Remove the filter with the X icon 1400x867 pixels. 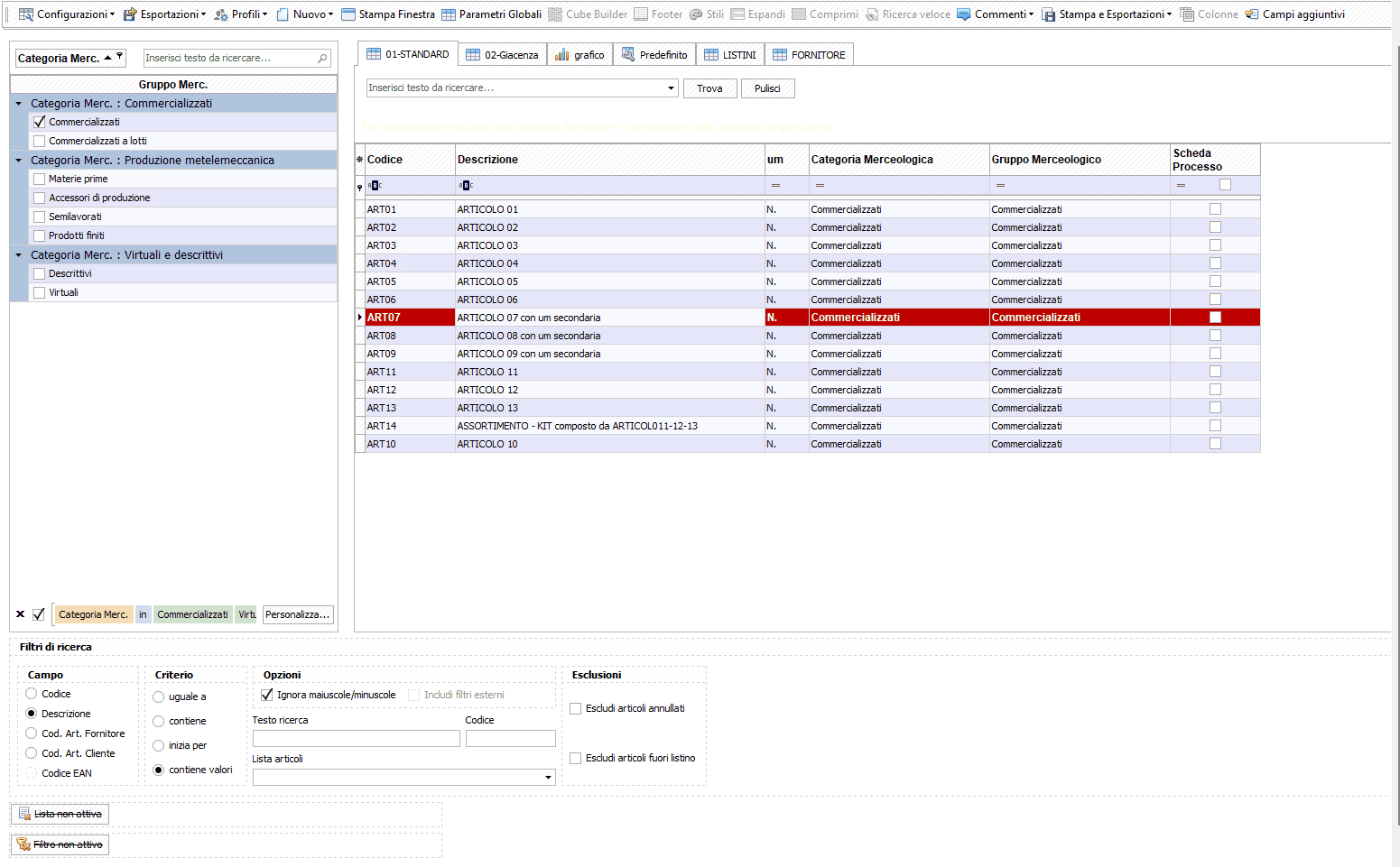(20, 614)
